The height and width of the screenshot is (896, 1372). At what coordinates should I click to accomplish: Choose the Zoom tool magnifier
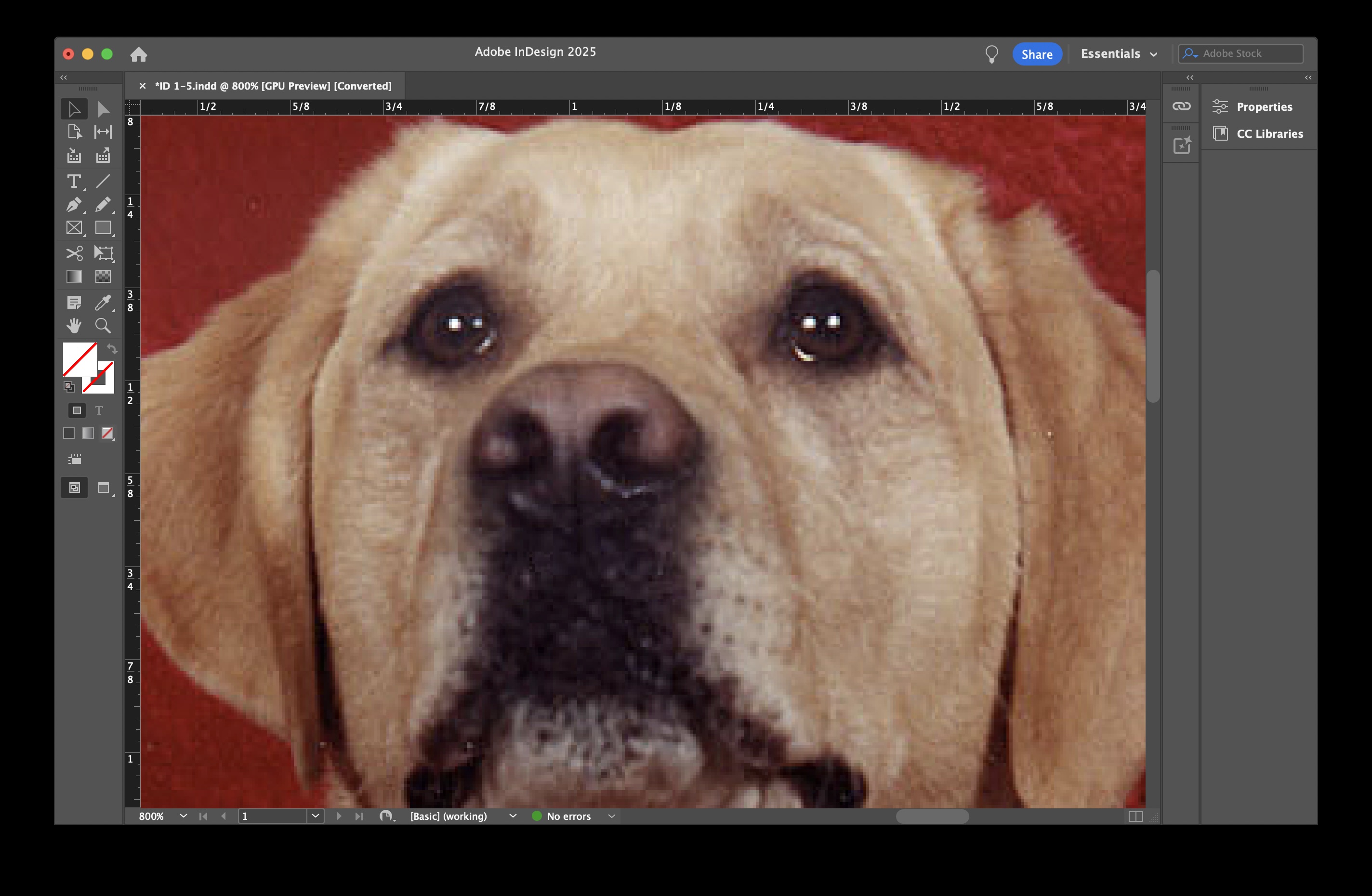click(103, 326)
